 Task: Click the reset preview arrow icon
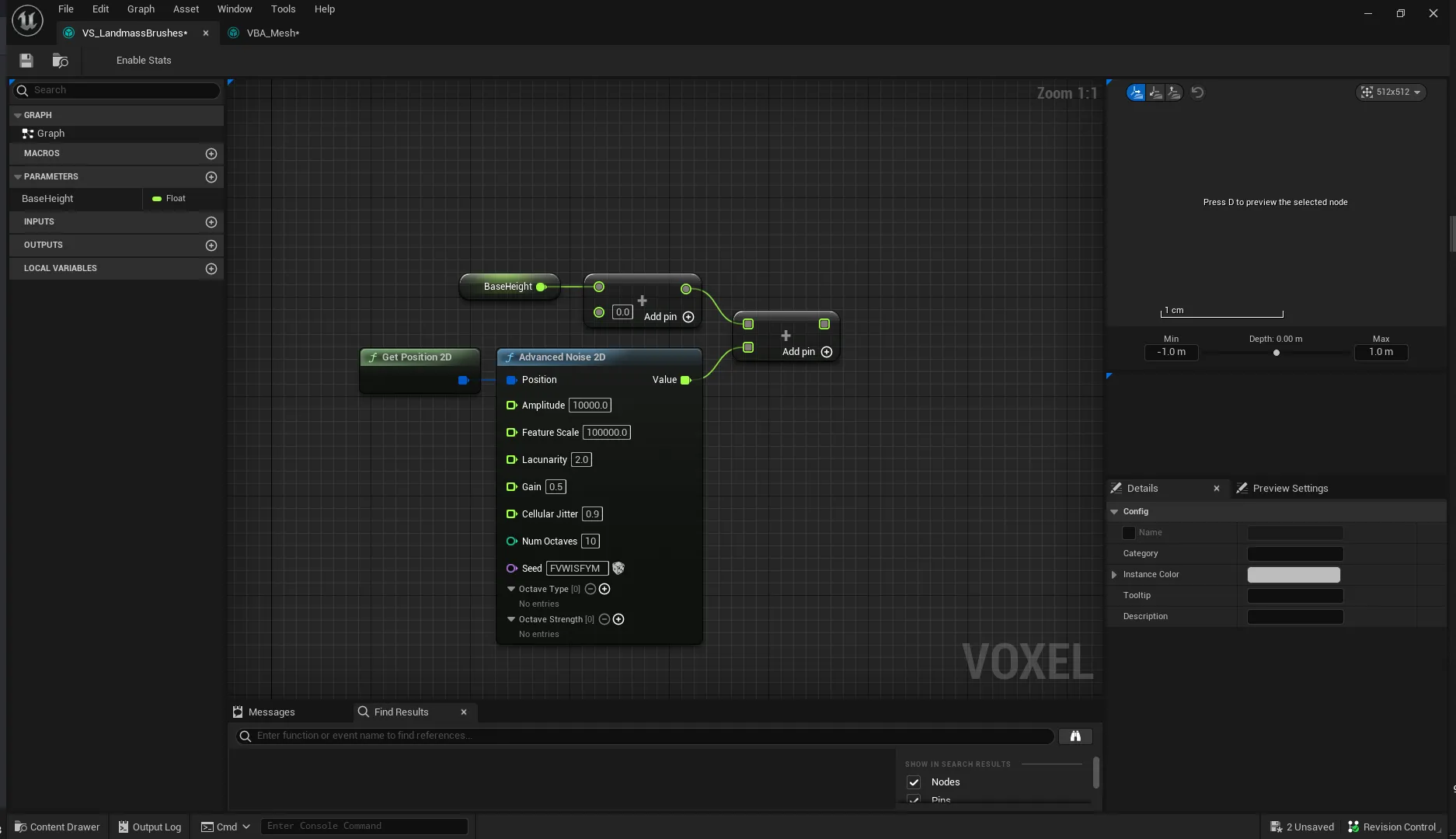click(1198, 92)
